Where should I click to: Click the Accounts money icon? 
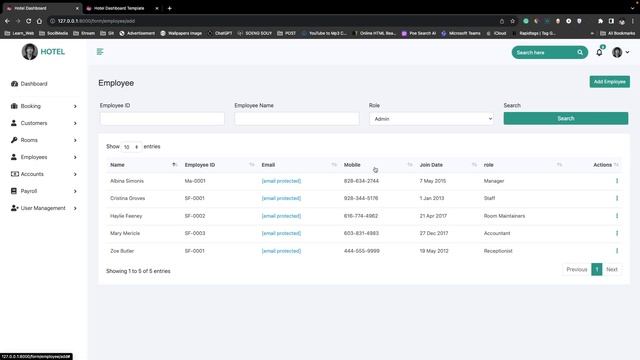[x=15, y=174]
